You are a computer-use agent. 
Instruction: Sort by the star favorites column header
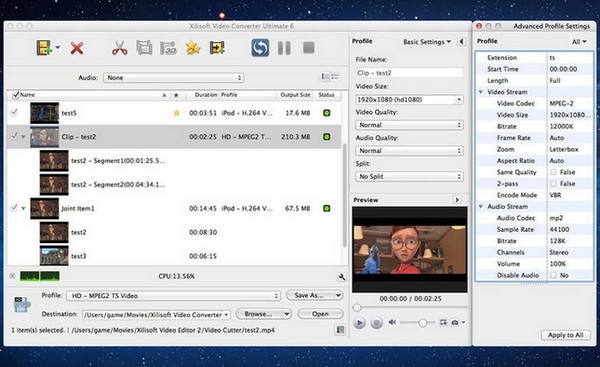tap(176, 95)
